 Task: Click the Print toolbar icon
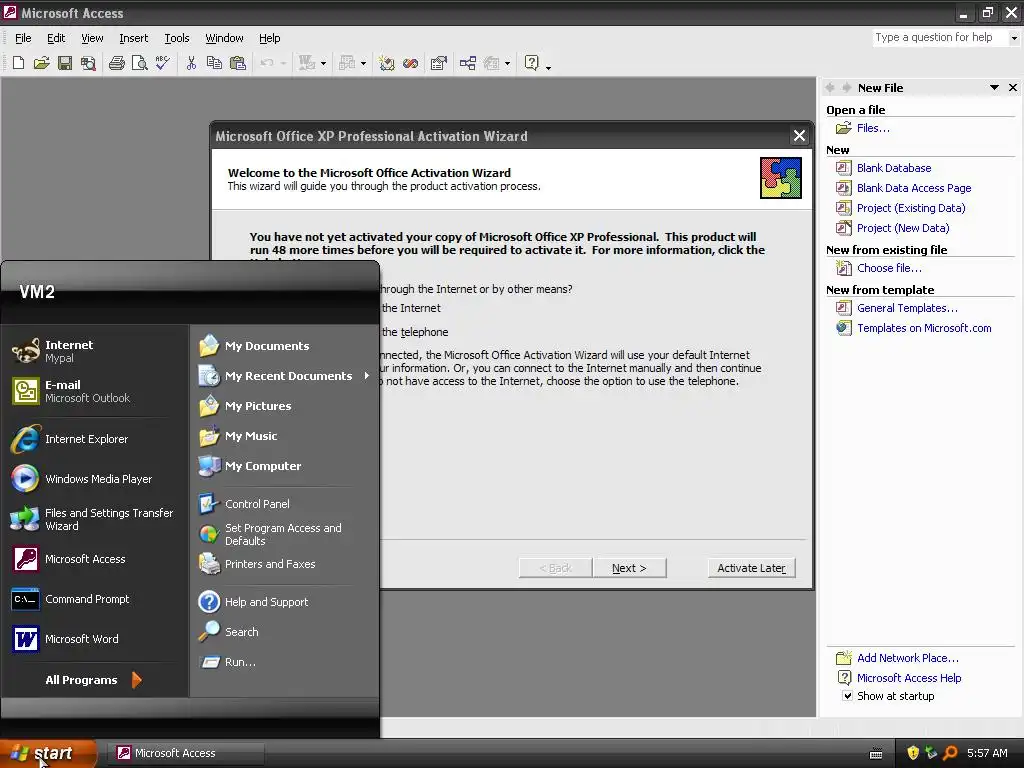coord(117,63)
